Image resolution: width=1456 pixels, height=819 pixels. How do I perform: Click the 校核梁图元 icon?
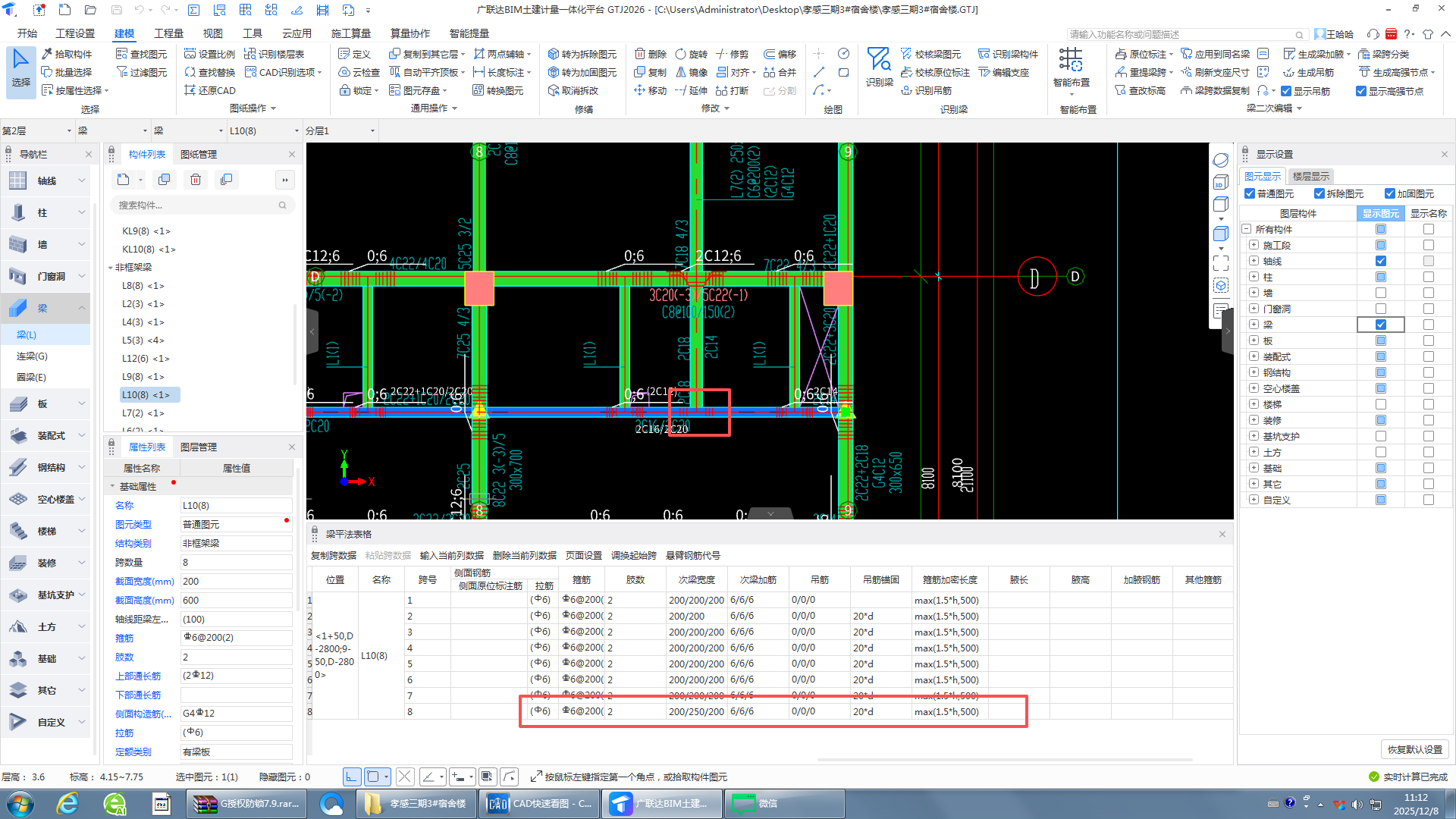pyautogui.click(x=906, y=54)
